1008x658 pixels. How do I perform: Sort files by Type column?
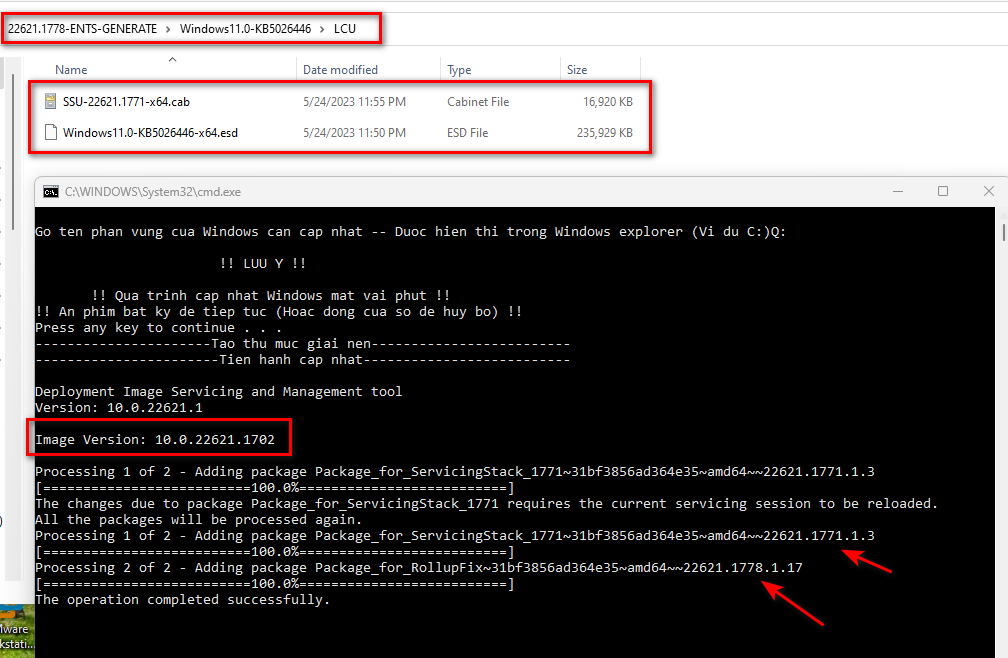pos(459,69)
